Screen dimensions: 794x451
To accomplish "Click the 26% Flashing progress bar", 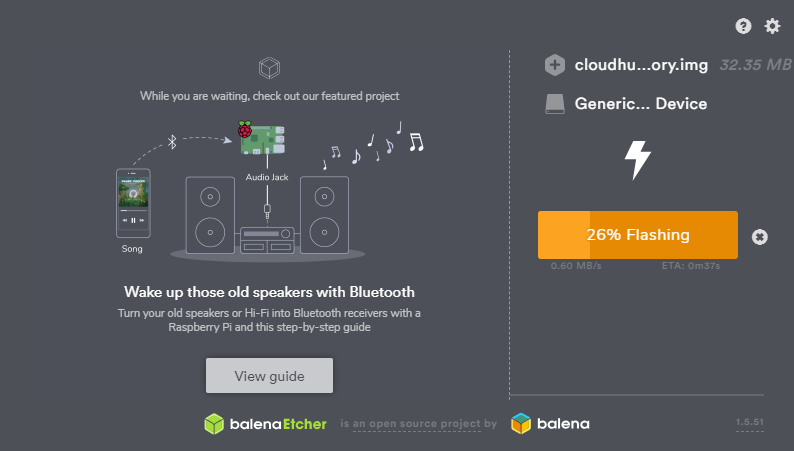I will (x=638, y=235).
